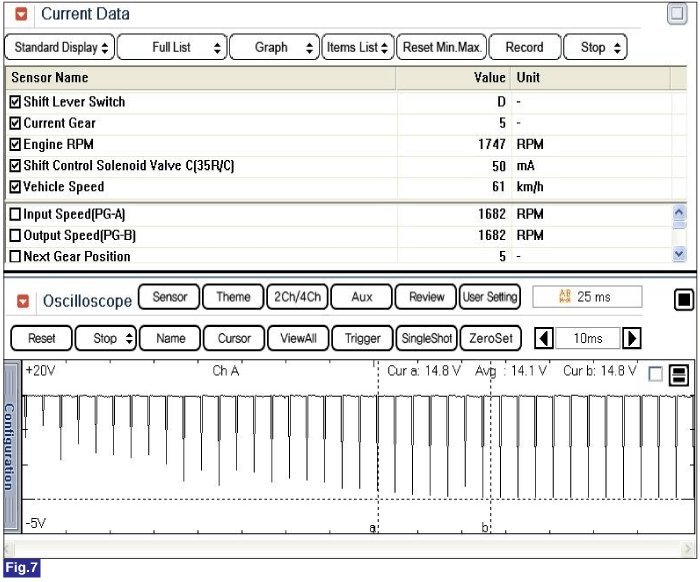
Task: Click the black square icon beside 25 ms
Action: (683, 298)
